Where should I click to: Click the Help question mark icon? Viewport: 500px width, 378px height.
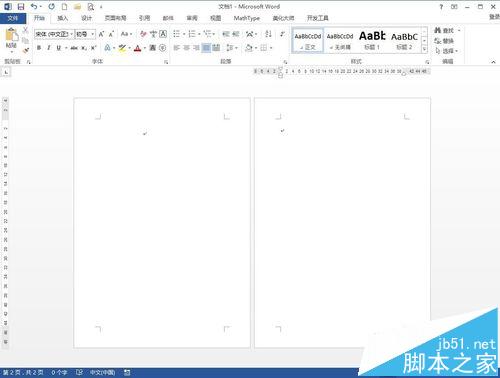[441, 7]
